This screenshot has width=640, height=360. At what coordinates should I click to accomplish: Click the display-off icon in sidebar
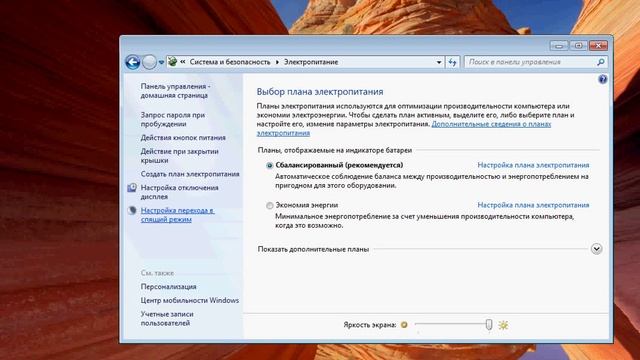[132, 188]
